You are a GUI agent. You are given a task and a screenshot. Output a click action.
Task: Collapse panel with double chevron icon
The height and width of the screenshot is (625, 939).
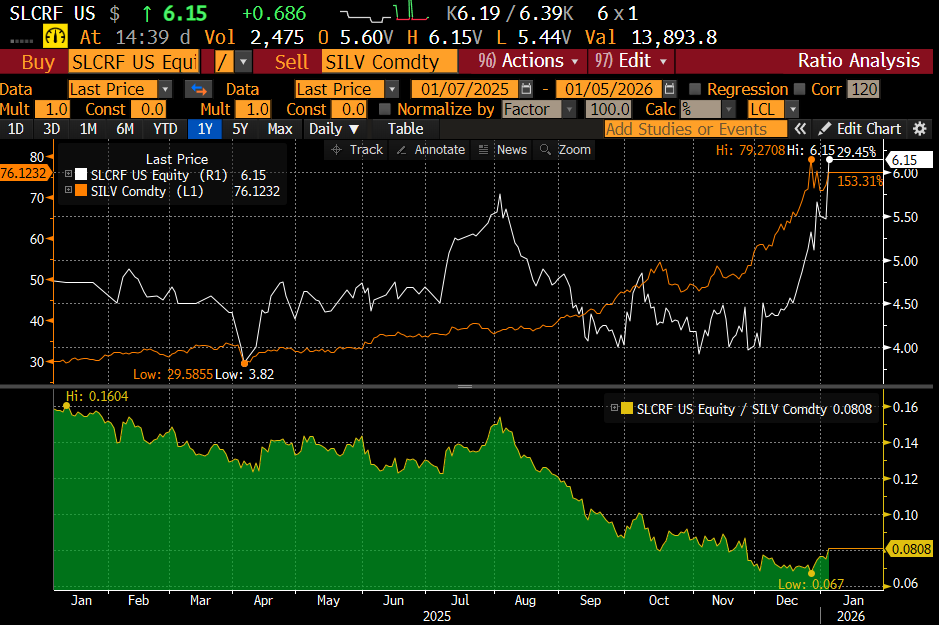[x=800, y=129]
